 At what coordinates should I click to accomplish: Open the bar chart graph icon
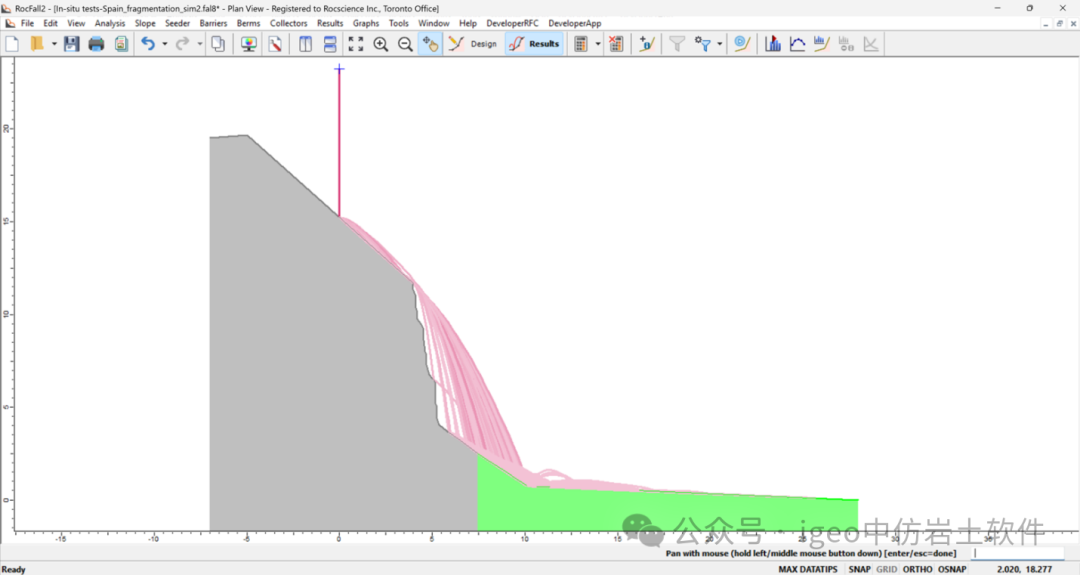tap(773, 44)
